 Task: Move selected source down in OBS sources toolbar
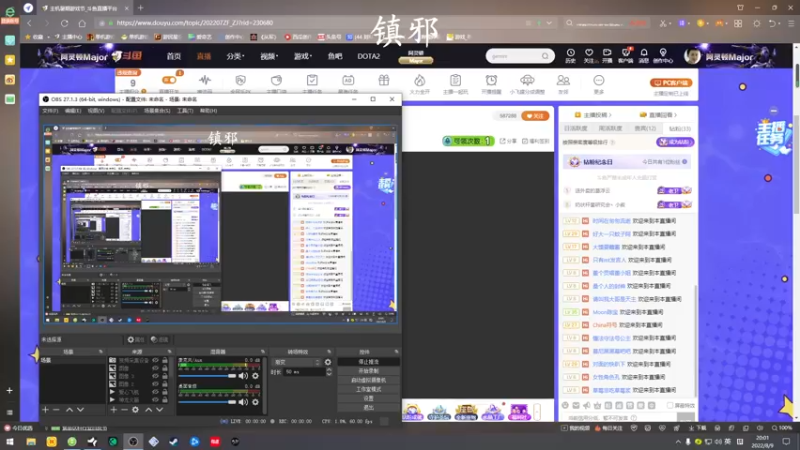point(160,410)
